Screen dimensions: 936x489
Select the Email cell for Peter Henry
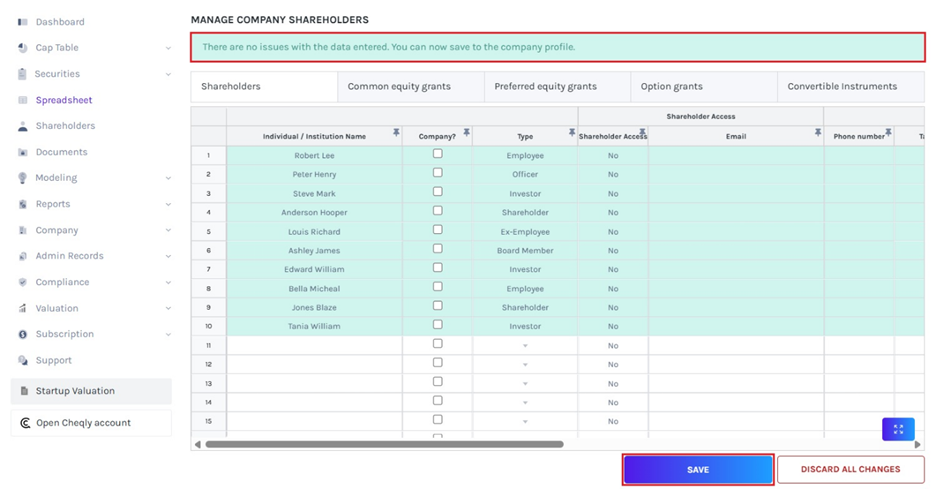pyautogui.click(x=735, y=175)
